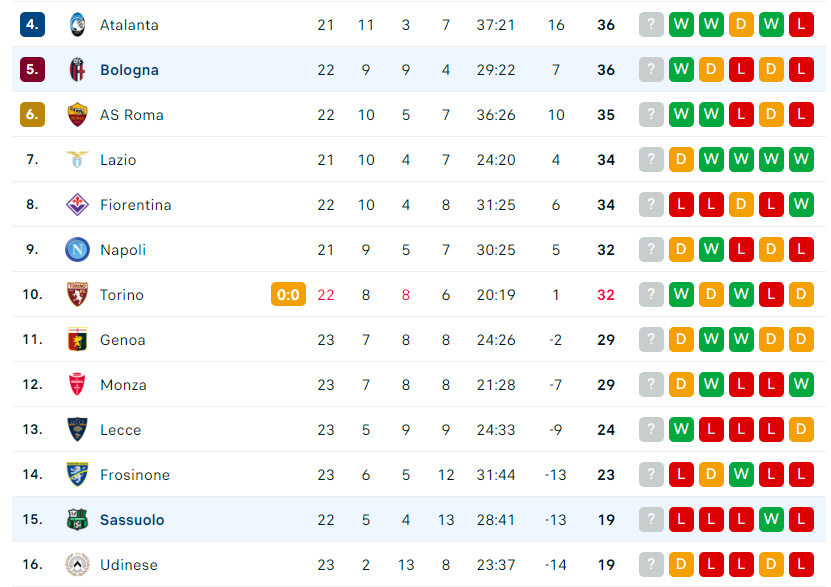Open the Bologna team link
The height and width of the screenshot is (587, 831).
coord(129,70)
